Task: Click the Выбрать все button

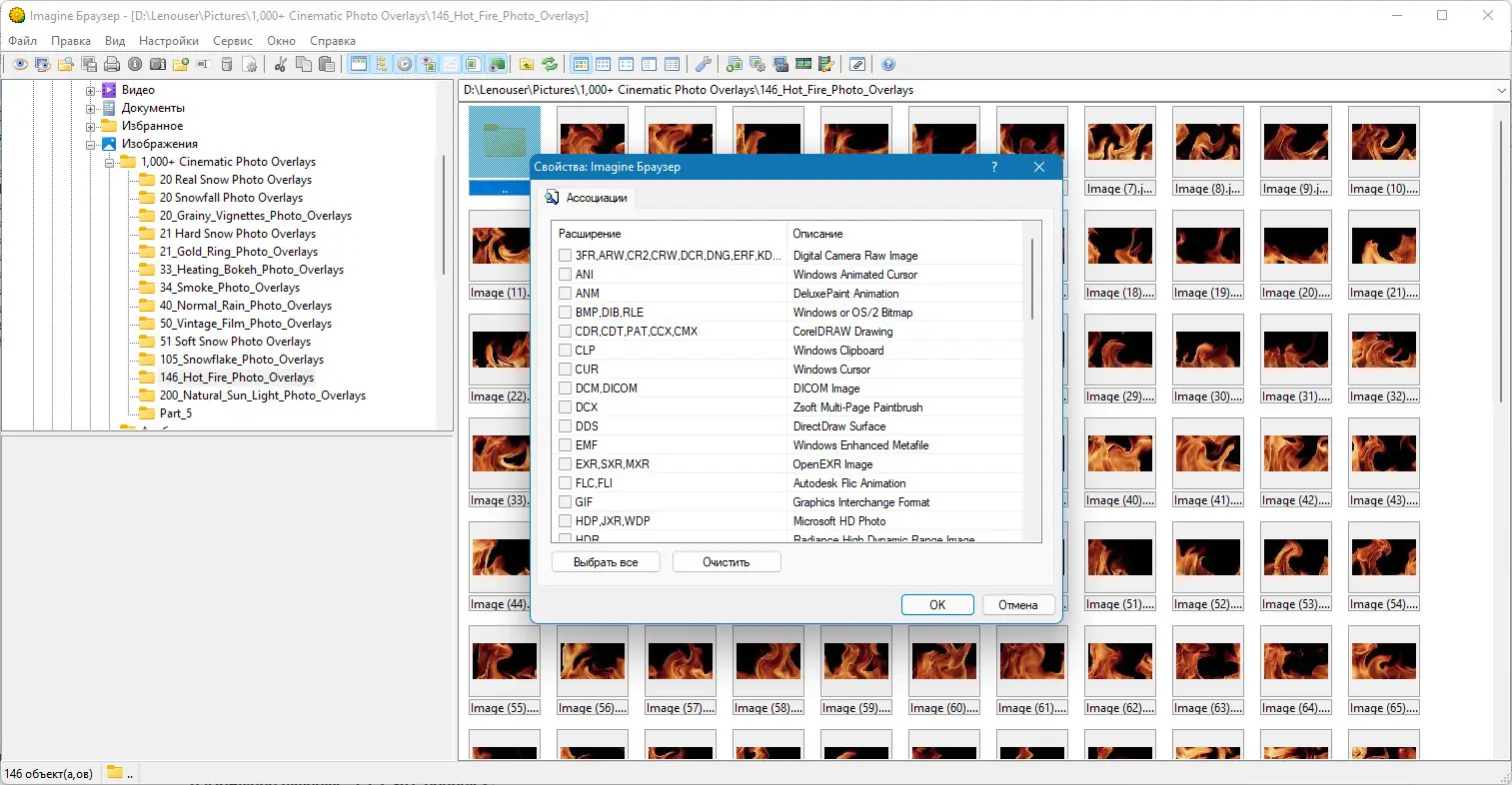Action: (606, 562)
